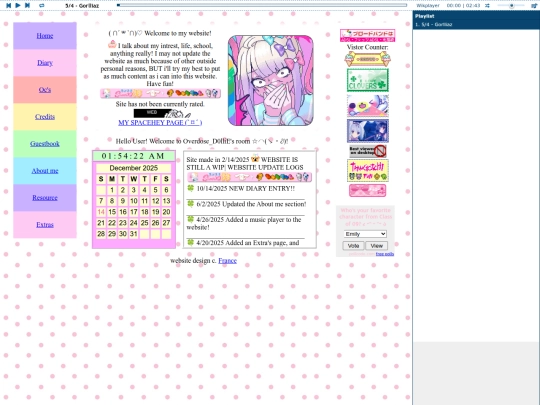
Task: Select day 1 in the calendar
Action: coord(112,190)
